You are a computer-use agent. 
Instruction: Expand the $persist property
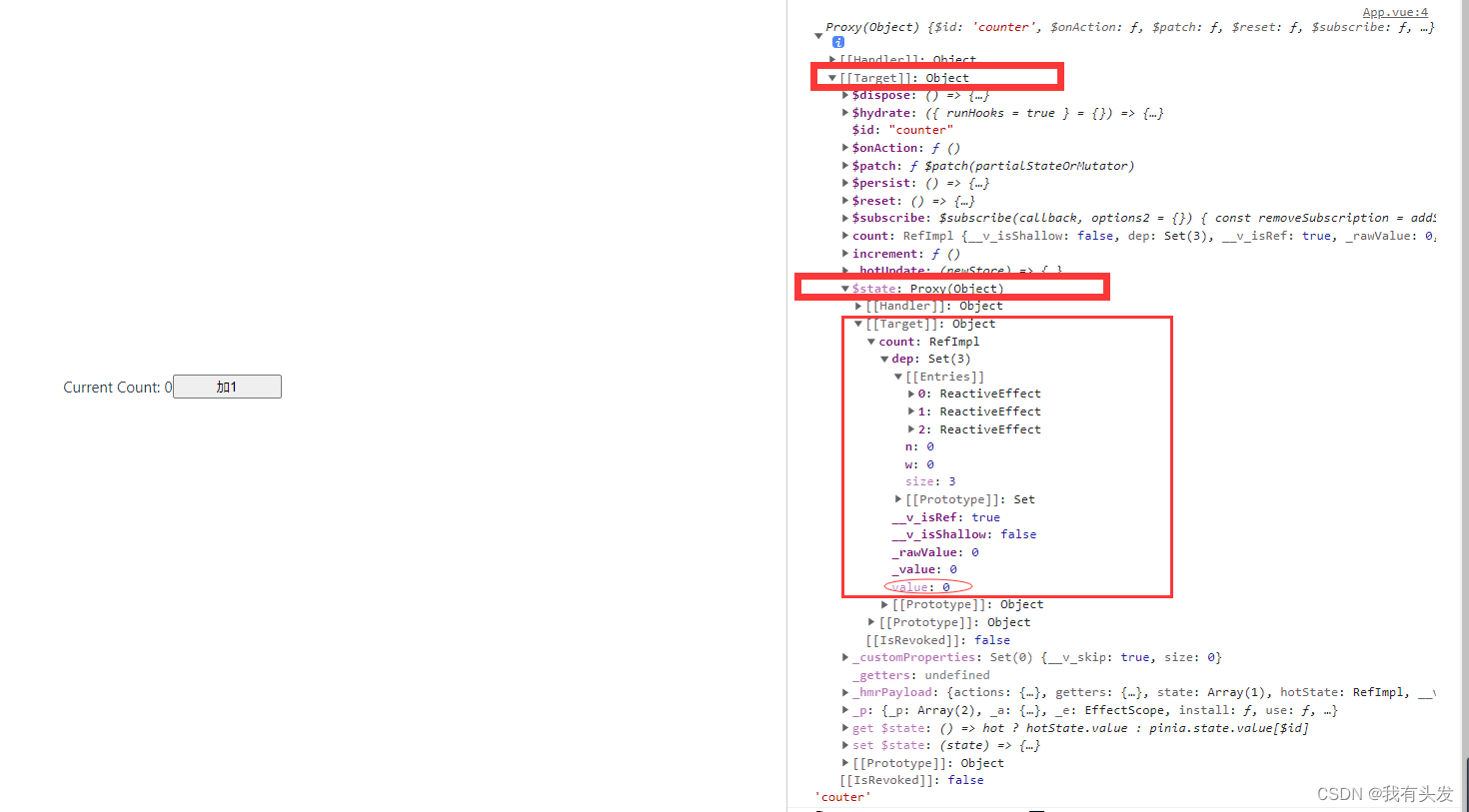point(845,183)
